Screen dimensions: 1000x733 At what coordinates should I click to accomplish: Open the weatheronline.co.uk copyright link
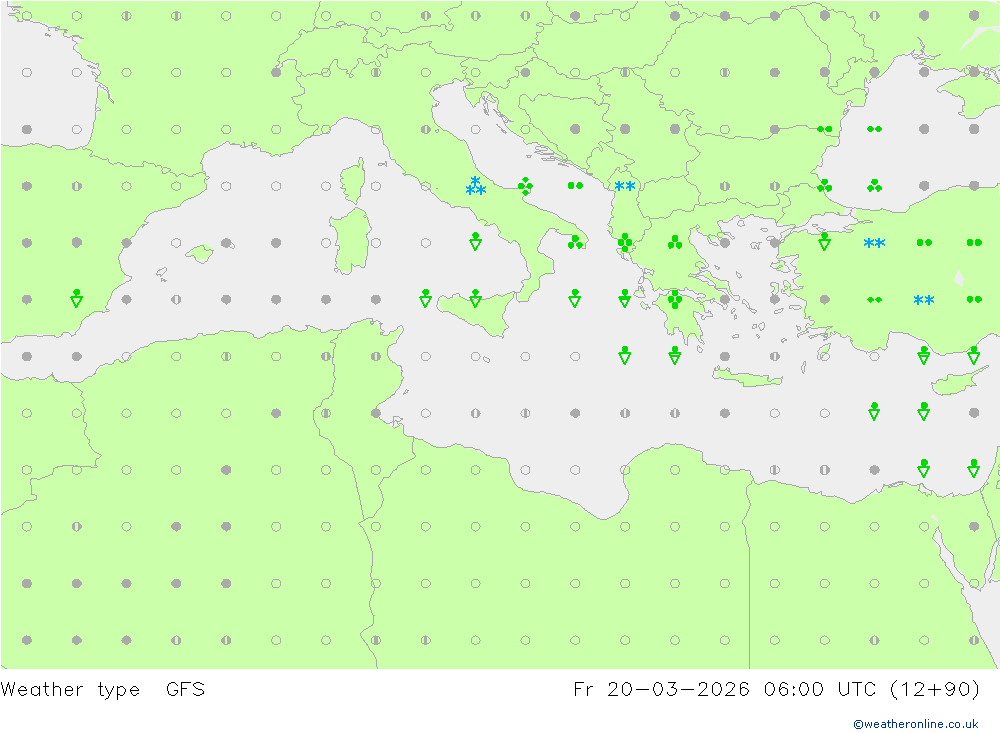[915, 724]
